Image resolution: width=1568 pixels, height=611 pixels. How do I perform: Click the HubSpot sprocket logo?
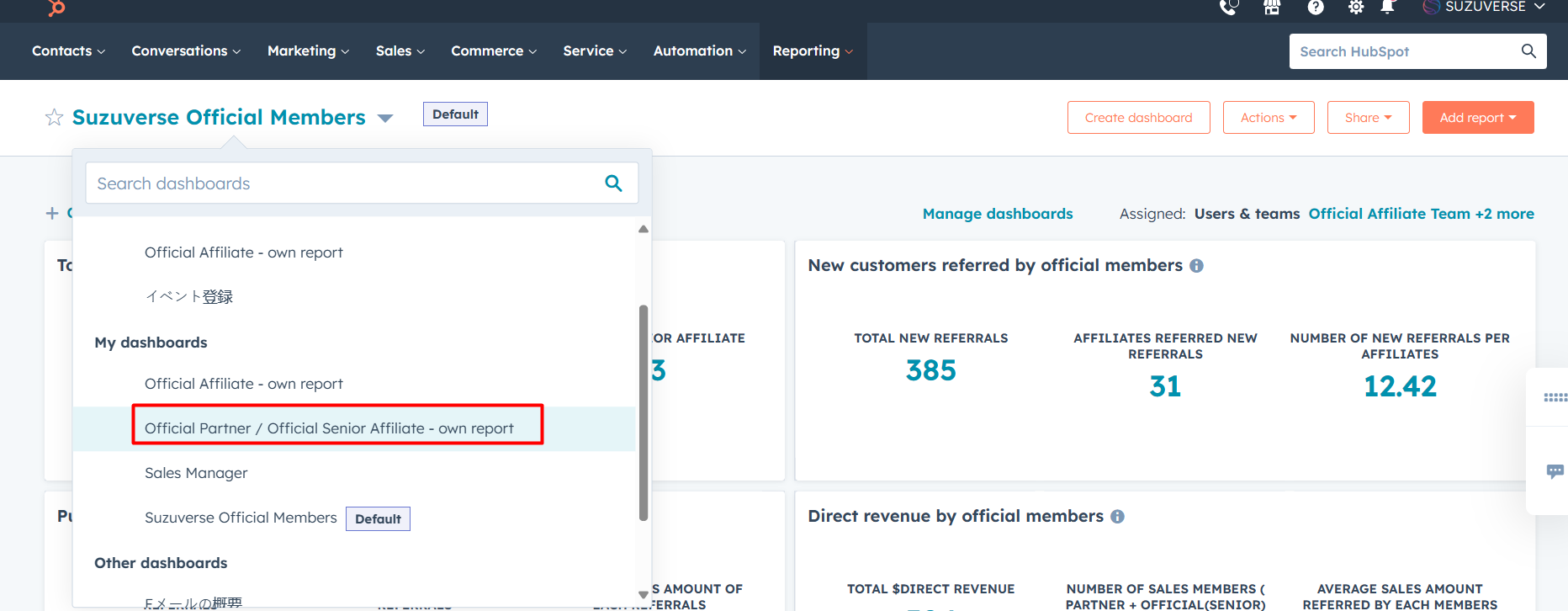point(56,8)
